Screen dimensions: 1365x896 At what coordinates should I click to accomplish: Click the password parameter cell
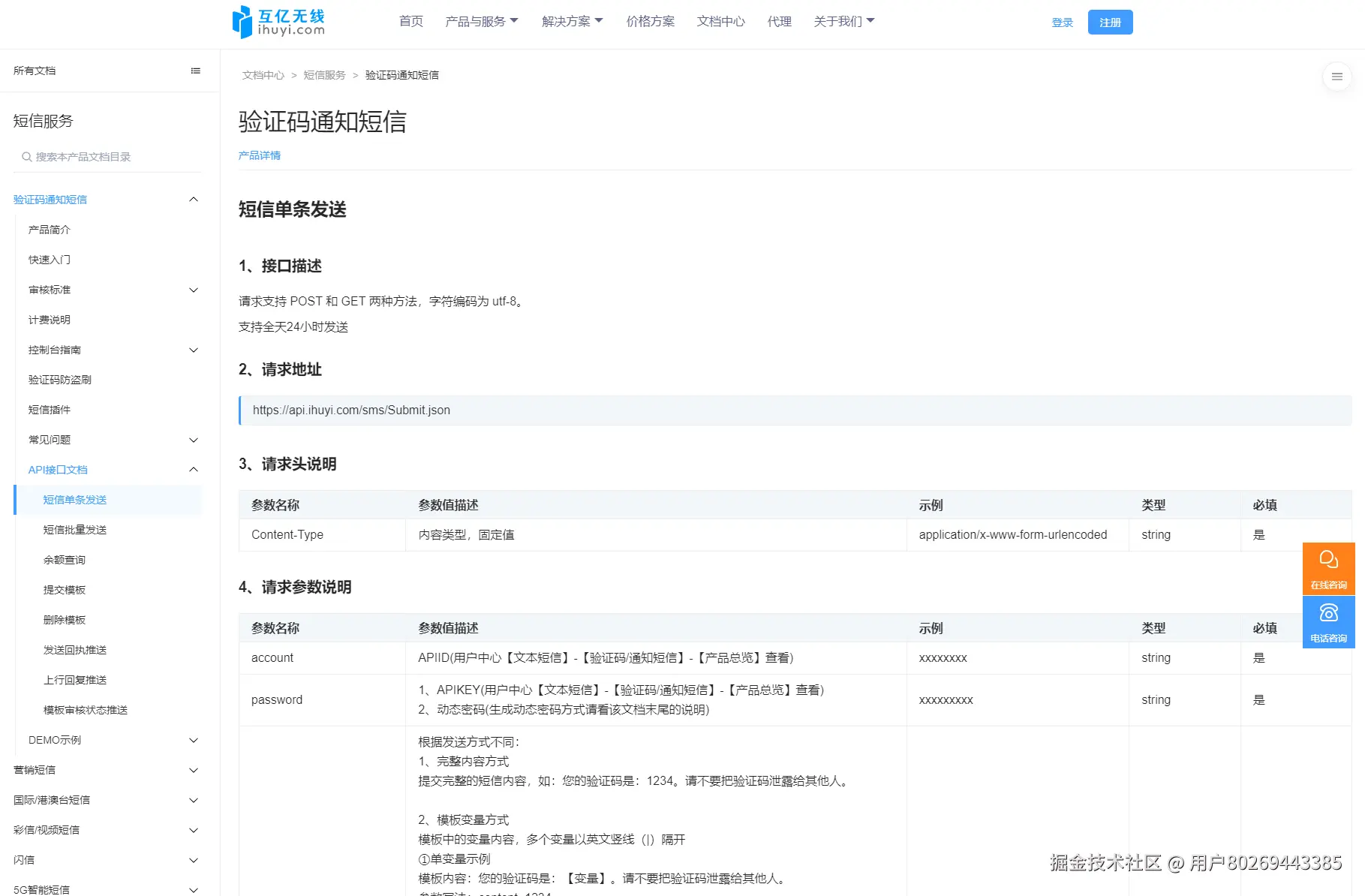pos(322,700)
